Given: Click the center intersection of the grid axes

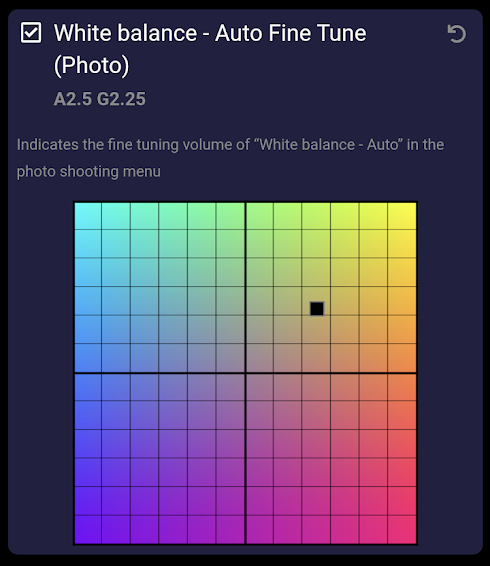Looking at the screenshot, I should click(x=245, y=373).
